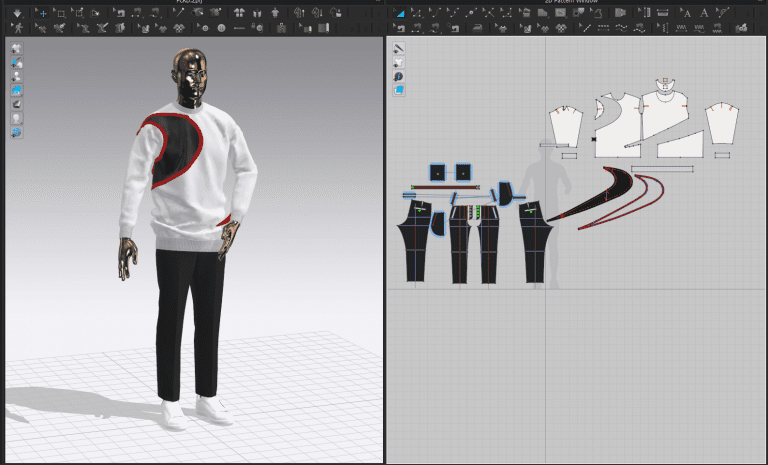Toggle the highlighted blue icon in 3D vertical toolbar
Image resolution: width=768 pixels, height=465 pixels.
(x=17, y=90)
